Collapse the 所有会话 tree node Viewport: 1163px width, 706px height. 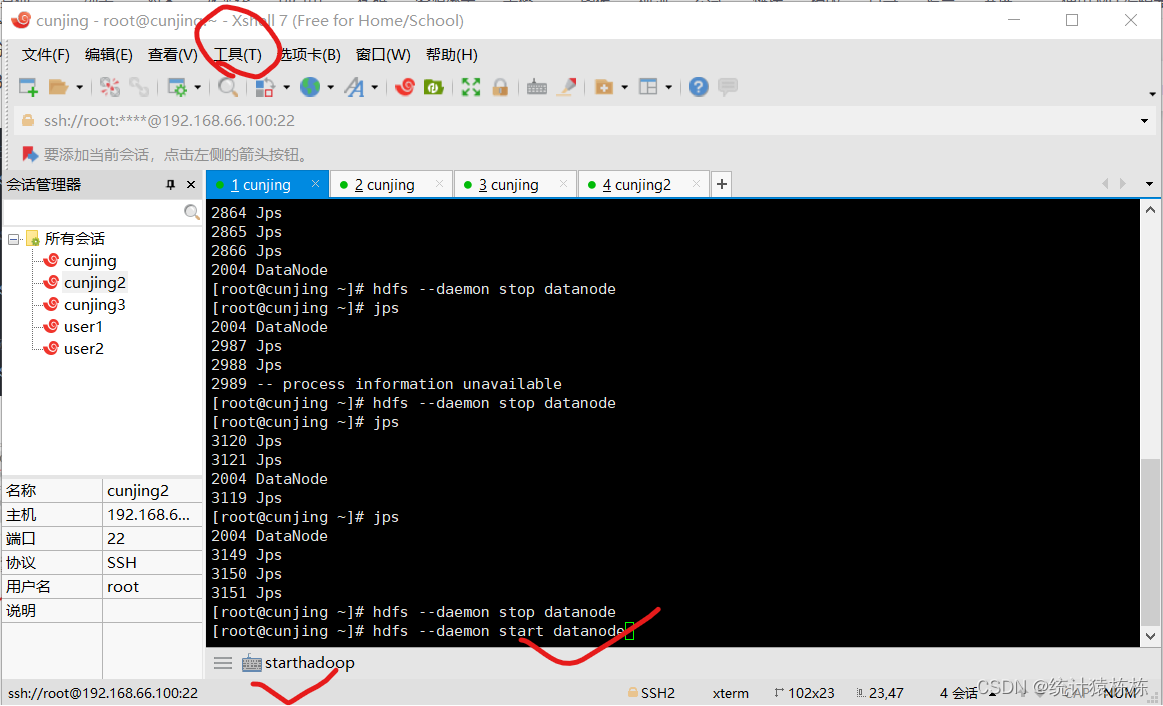click(x=13, y=239)
